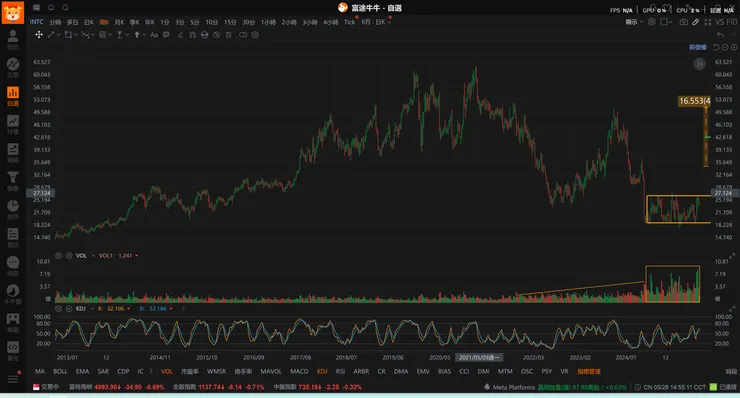Open the 顯示 display dropdown
This screenshot has height=398, width=740.
pos(634,22)
